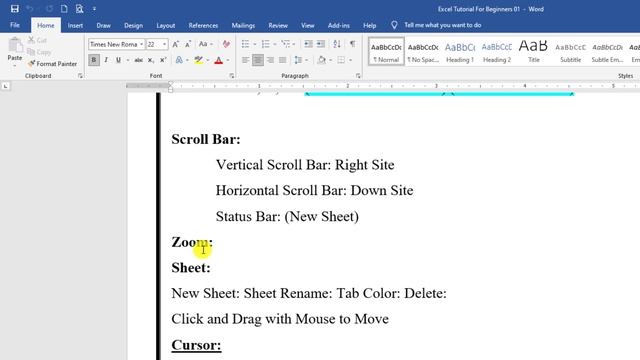Open the Borders dropdown arrow
The width and height of the screenshot is (640, 360).
[350, 60]
